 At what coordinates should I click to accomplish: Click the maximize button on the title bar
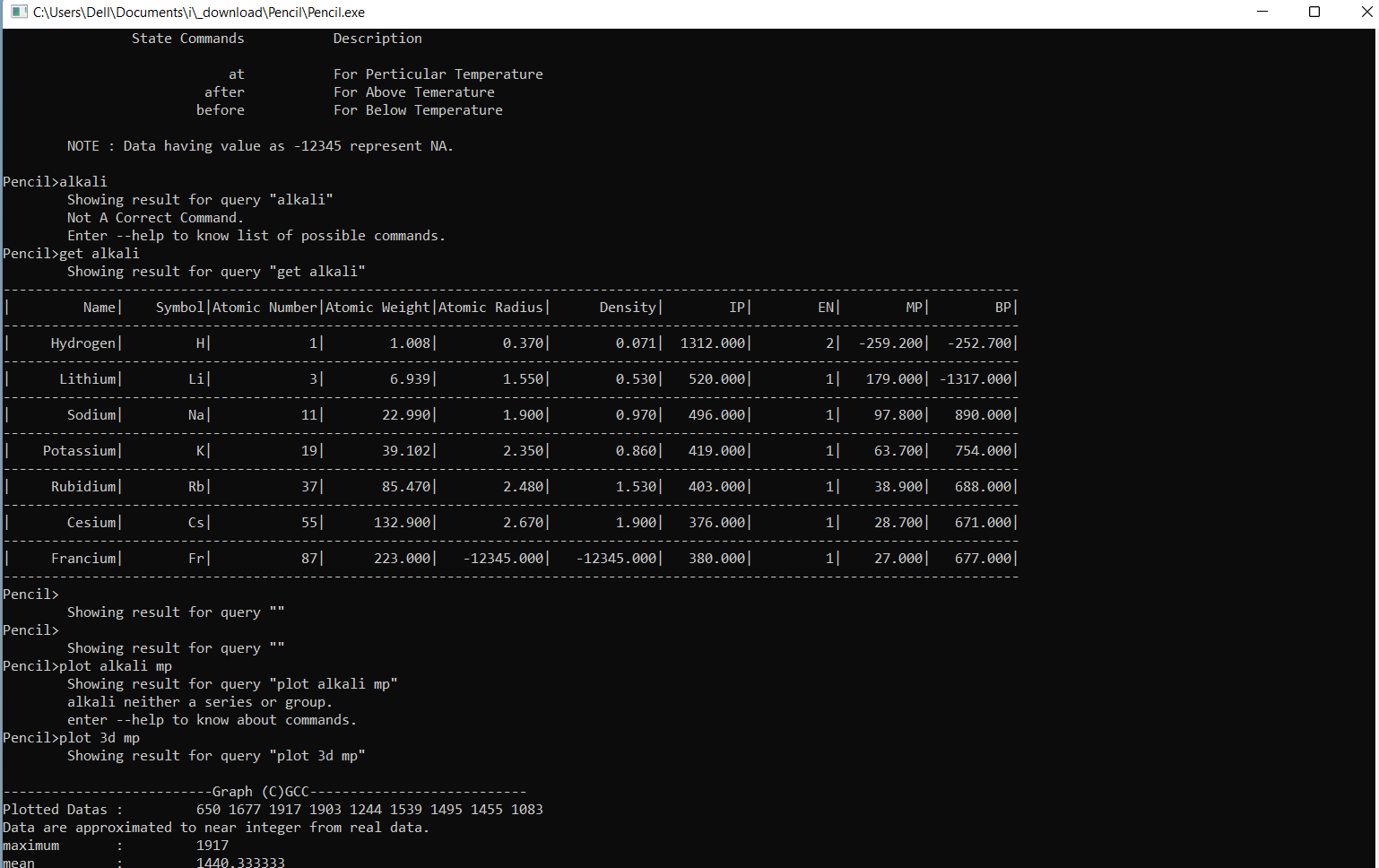[x=1314, y=12]
